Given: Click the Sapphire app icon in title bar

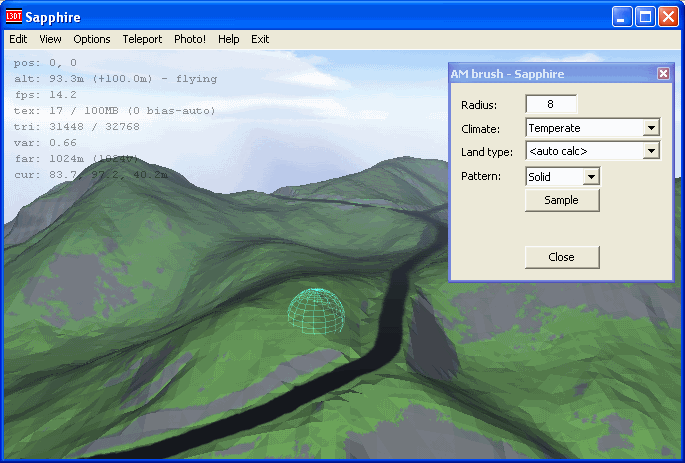Looking at the screenshot, I should pyautogui.click(x=14, y=16).
